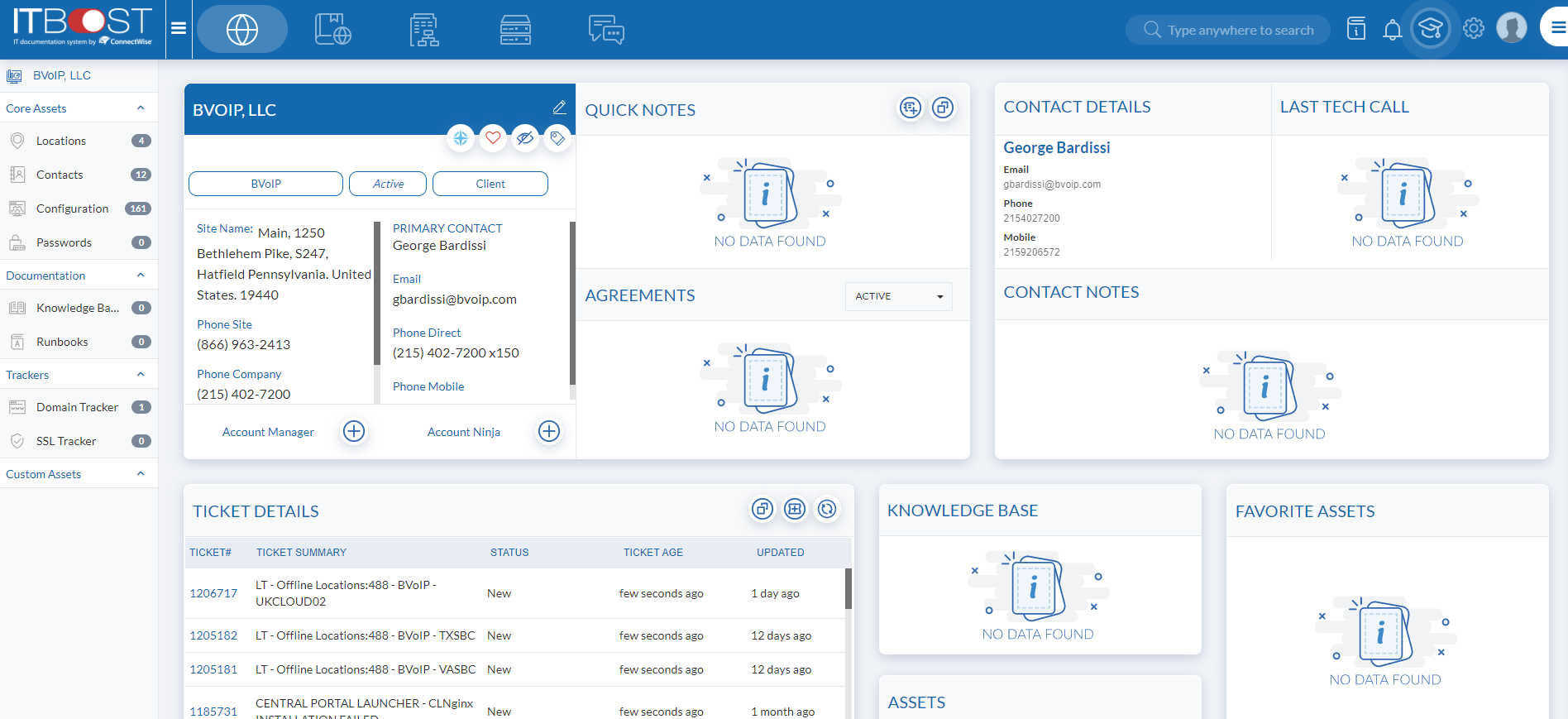Open ticket 1185731
Viewport: 1568px width, 719px height.
[x=213, y=712]
